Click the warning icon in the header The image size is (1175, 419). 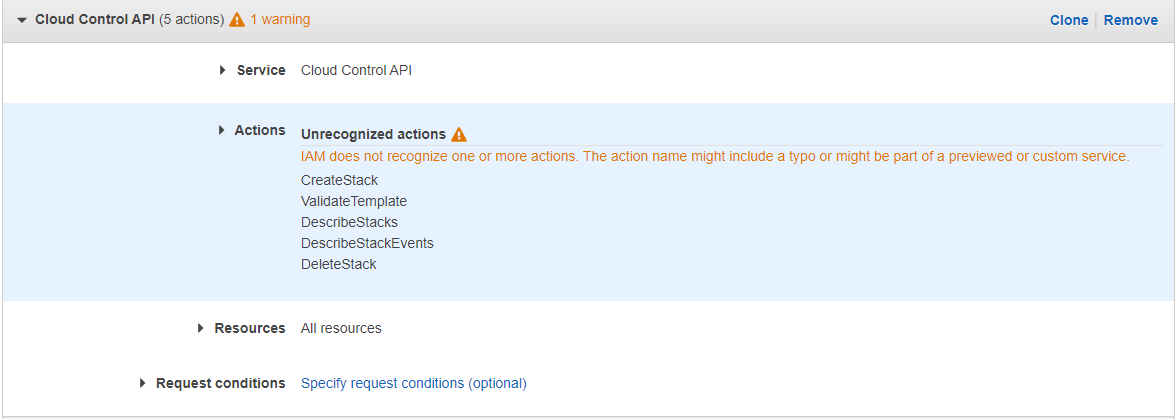237,20
